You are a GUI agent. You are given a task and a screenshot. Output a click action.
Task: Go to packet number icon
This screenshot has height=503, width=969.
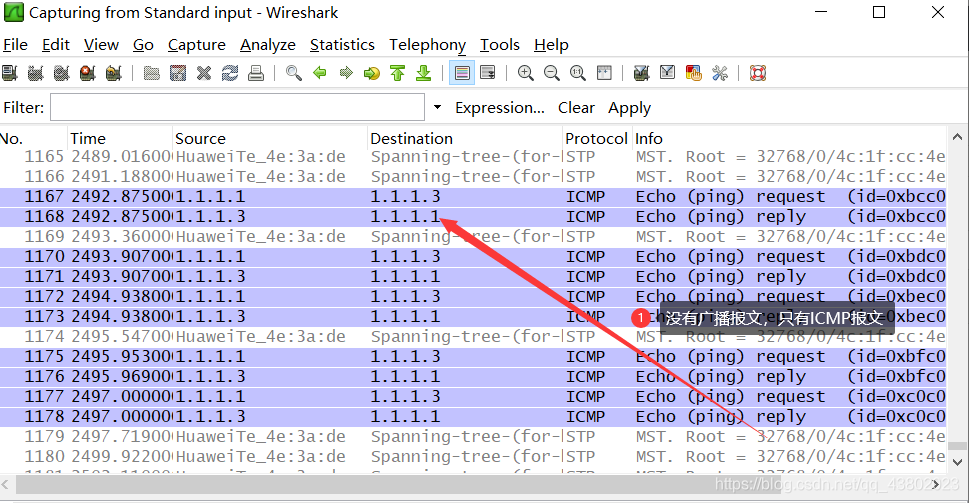pos(372,73)
